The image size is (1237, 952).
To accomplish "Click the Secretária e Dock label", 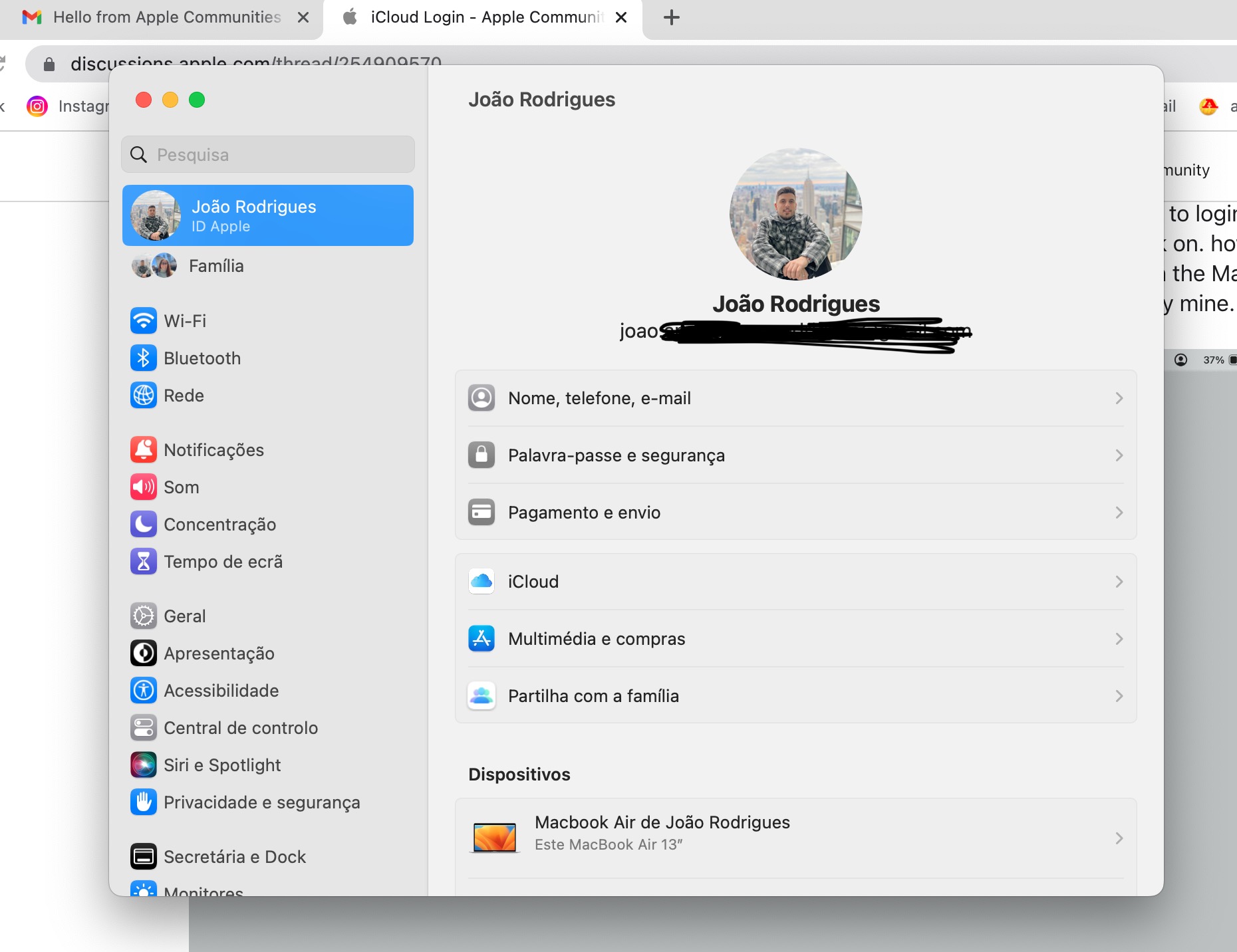I will 235,857.
